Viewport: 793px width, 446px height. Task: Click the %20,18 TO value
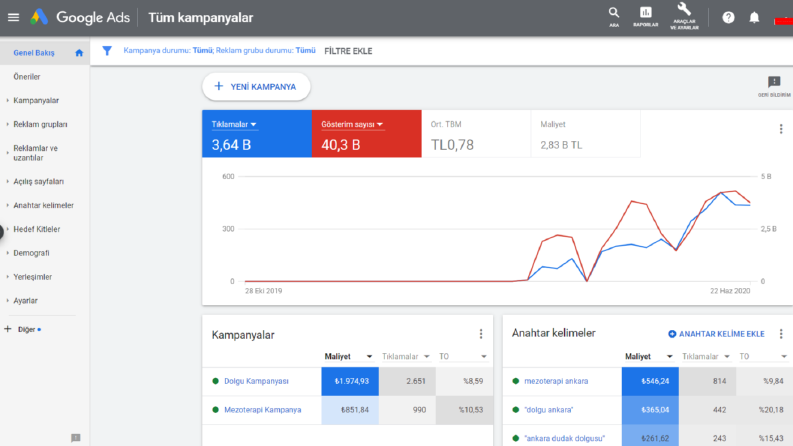[771, 410]
